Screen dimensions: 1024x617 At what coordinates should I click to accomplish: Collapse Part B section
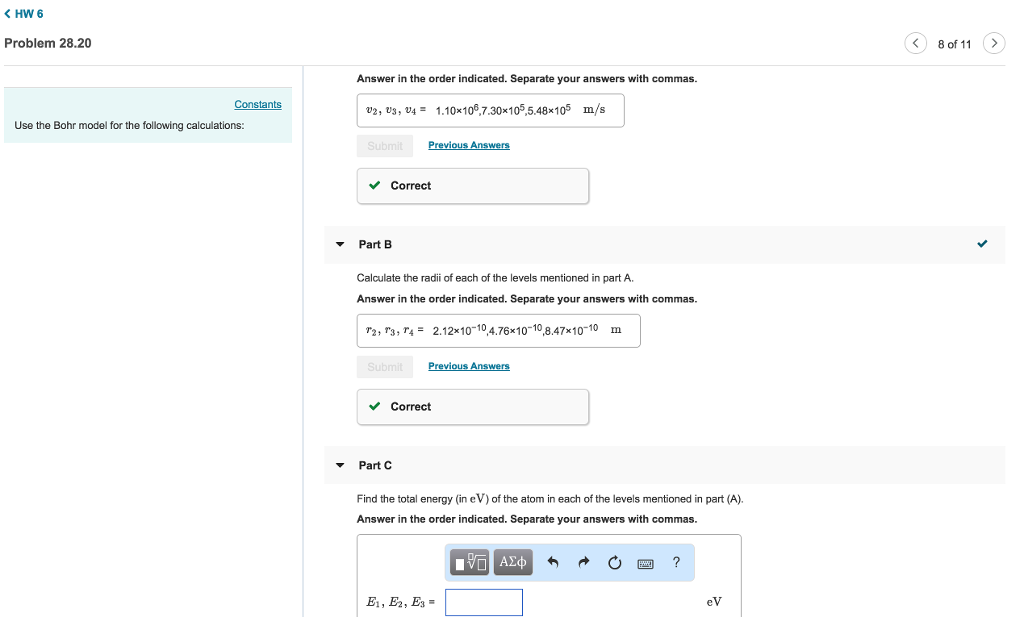point(340,244)
